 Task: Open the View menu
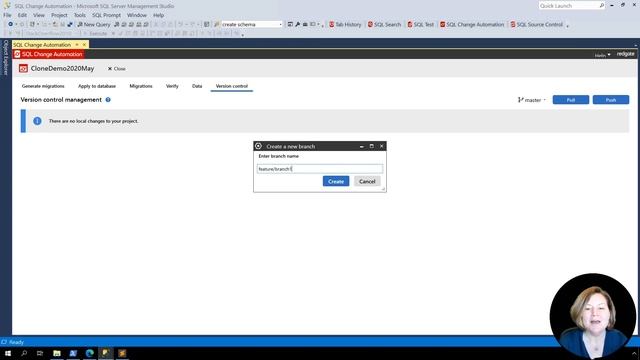click(x=39, y=15)
